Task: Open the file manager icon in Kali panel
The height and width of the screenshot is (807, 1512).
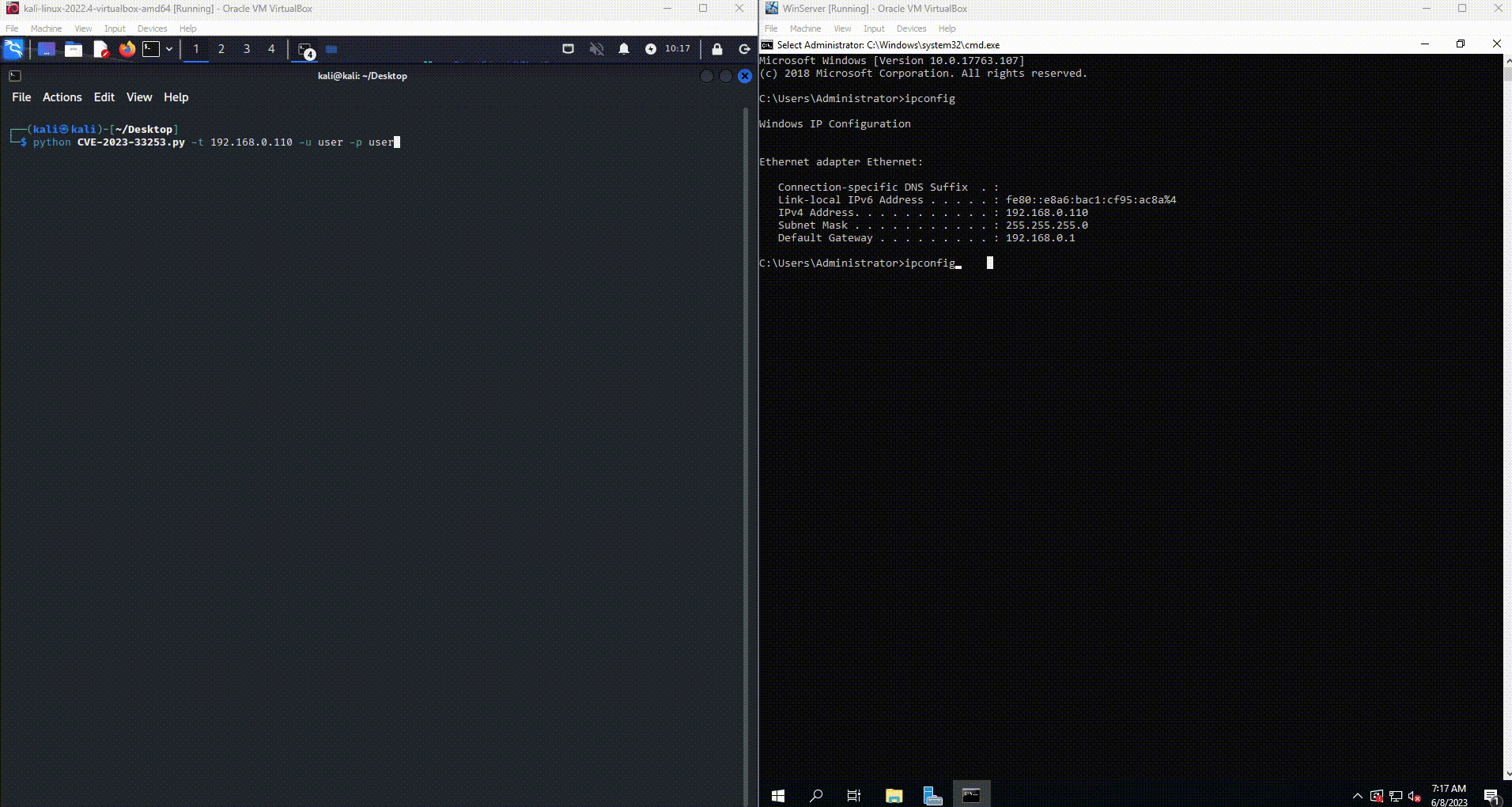Action: pos(74,49)
